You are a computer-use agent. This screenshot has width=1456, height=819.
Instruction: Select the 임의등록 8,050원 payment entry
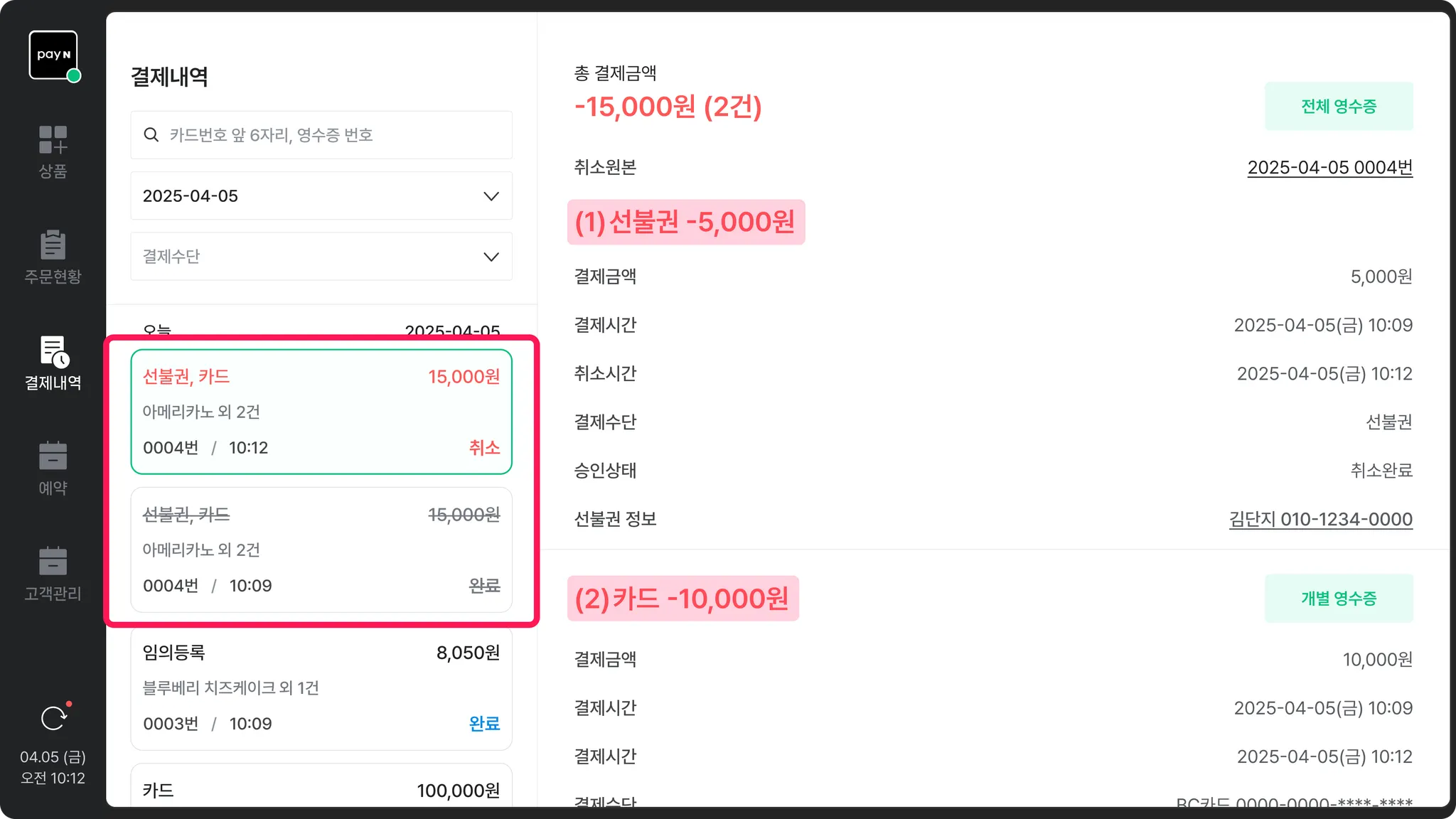321,687
